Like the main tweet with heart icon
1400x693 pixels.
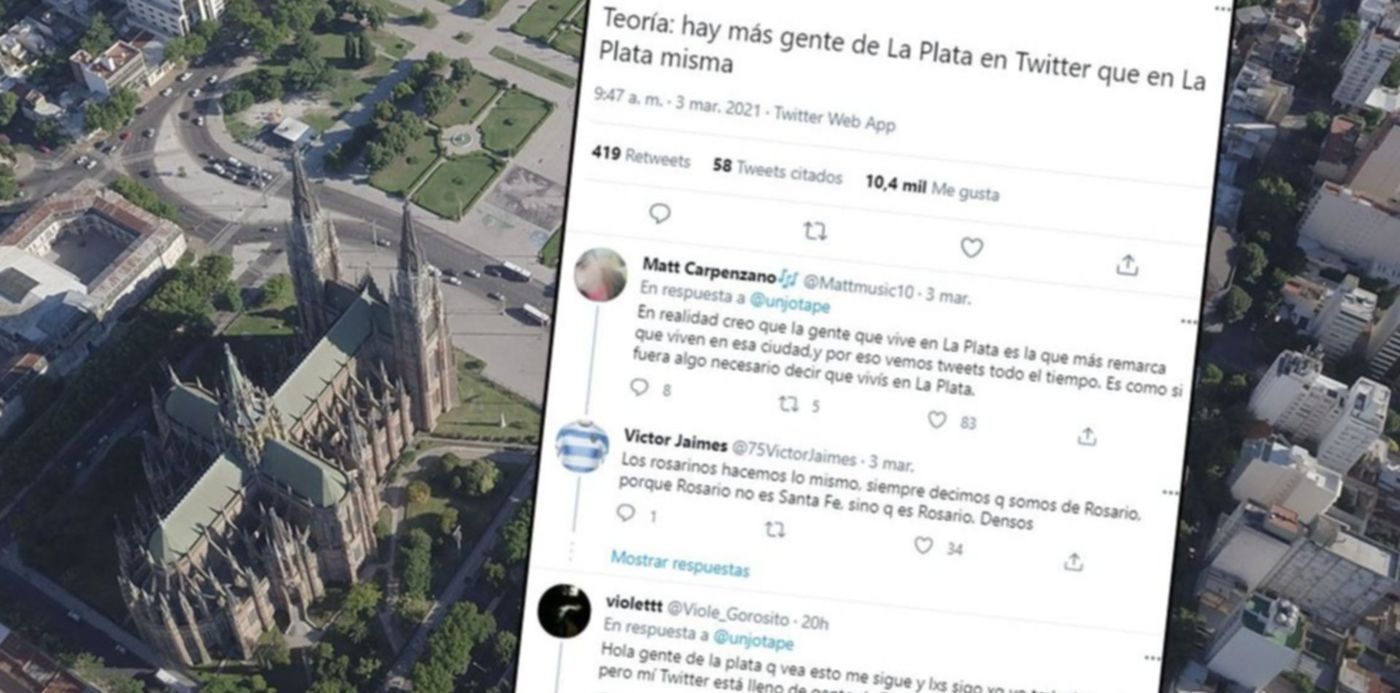(971, 247)
